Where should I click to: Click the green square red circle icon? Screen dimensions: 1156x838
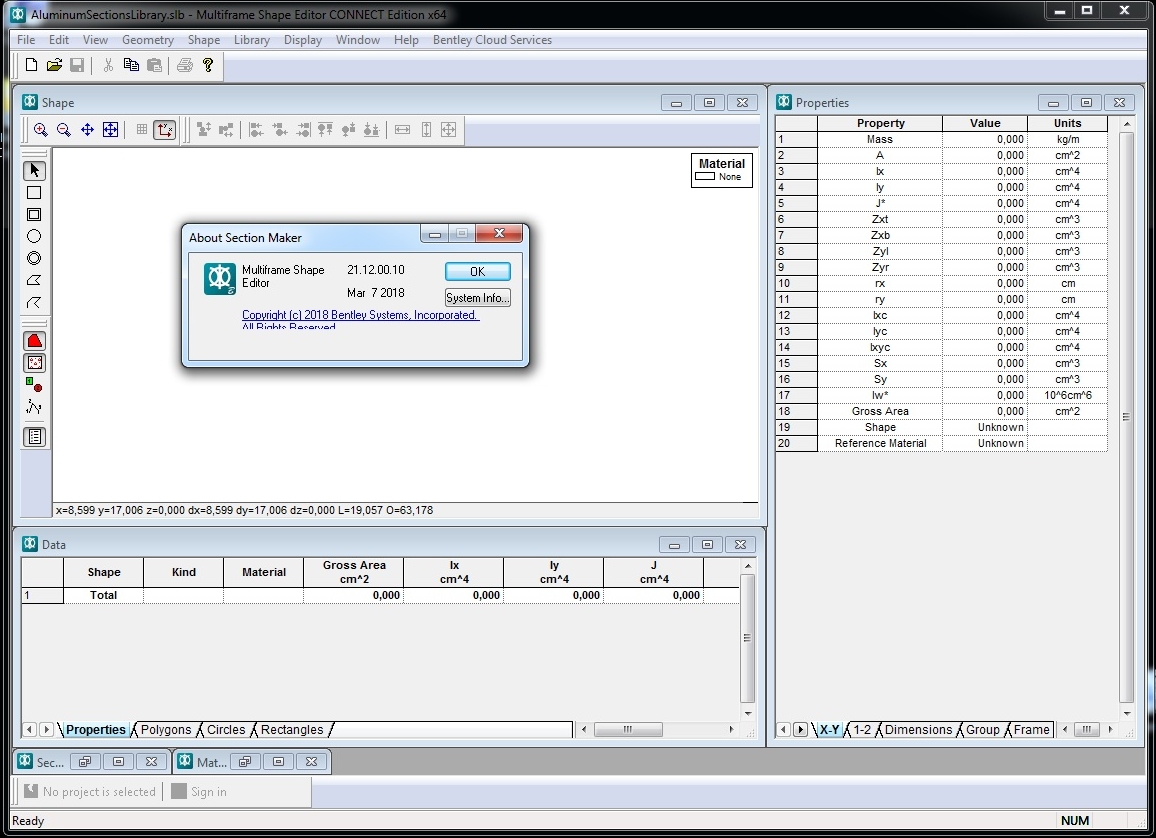click(x=34, y=385)
